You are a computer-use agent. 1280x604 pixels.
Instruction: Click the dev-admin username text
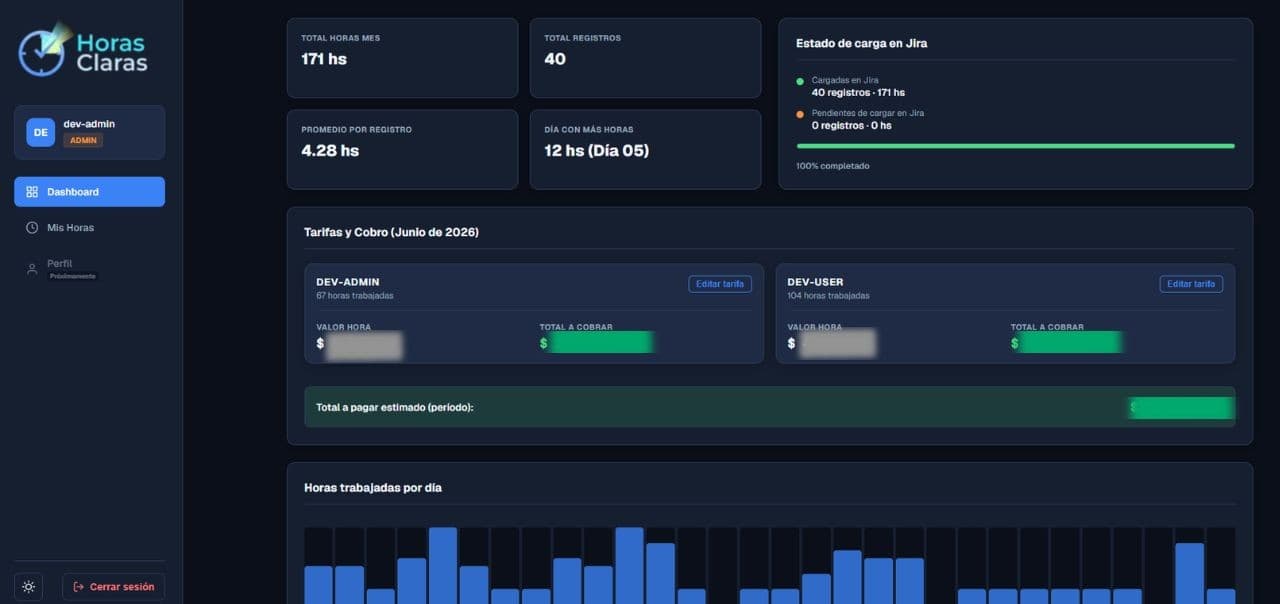coord(89,124)
